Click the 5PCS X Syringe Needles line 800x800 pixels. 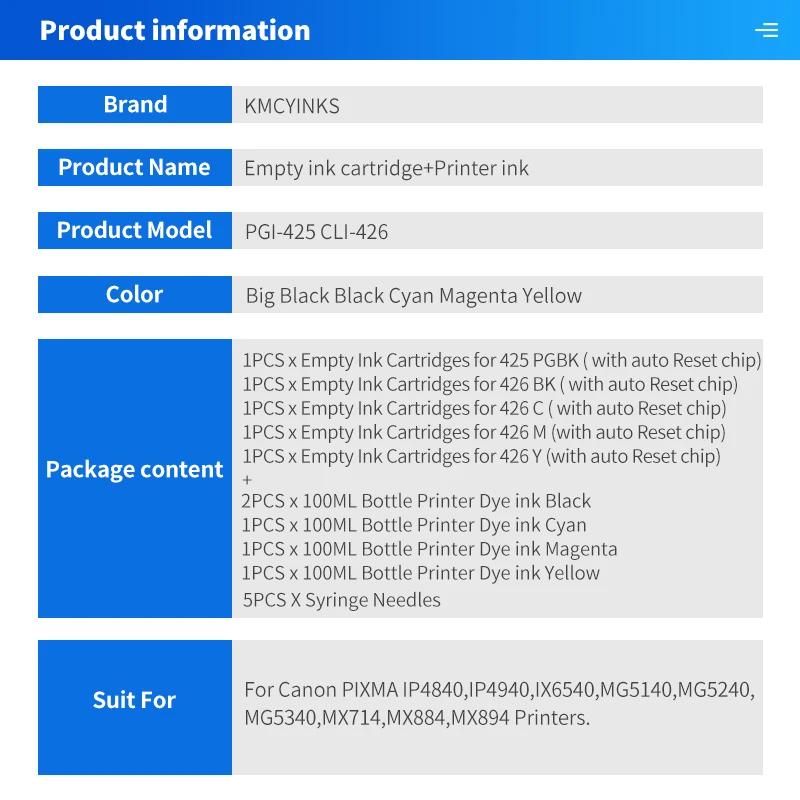click(341, 600)
